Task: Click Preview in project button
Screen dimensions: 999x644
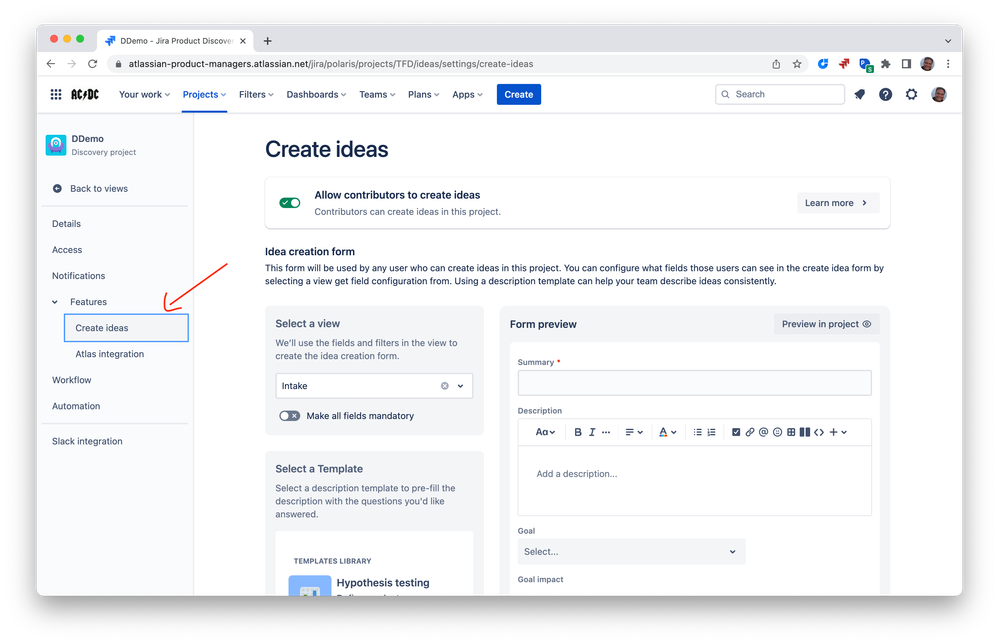Action: [826, 324]
